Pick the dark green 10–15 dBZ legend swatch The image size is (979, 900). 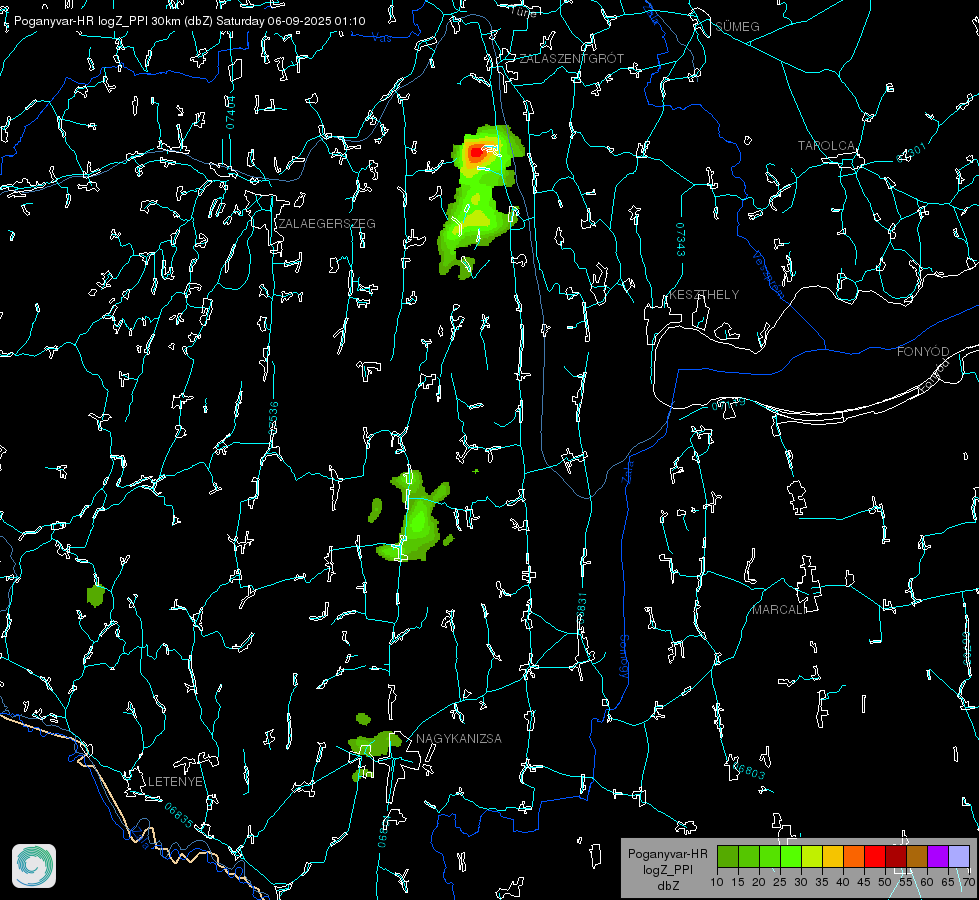[728, 856]
